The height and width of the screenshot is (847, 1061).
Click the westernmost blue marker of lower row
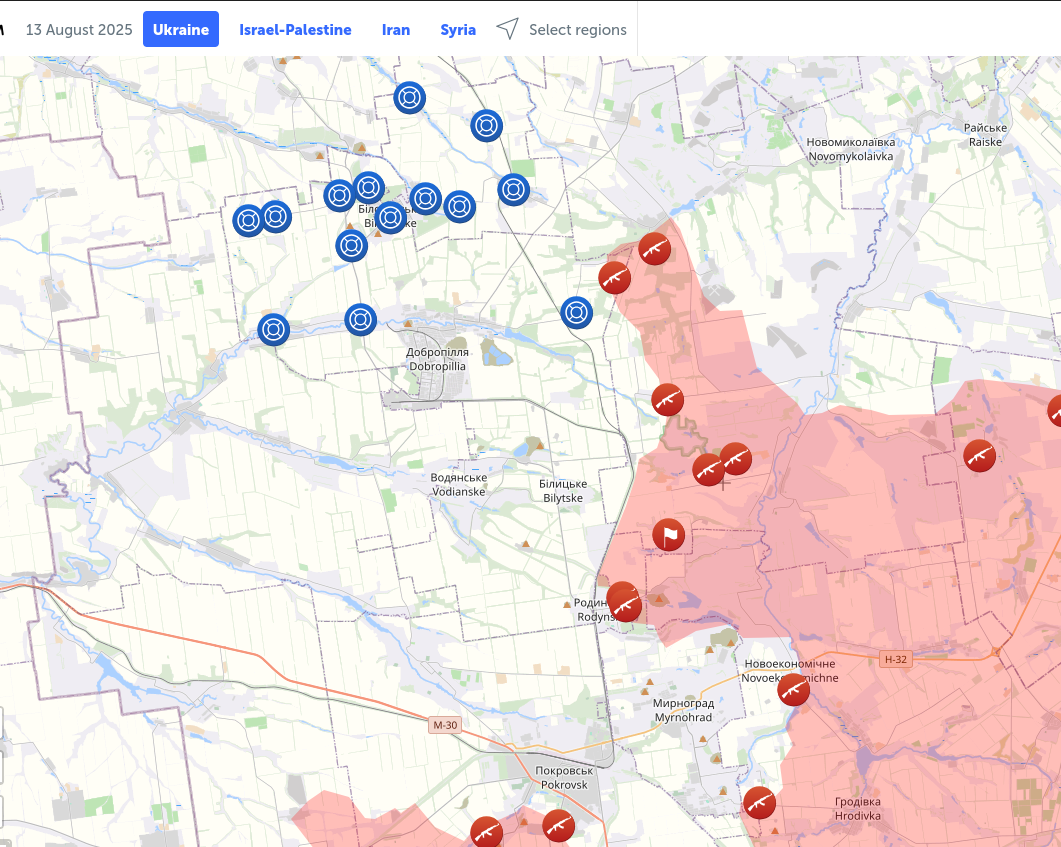coord(273,329)
